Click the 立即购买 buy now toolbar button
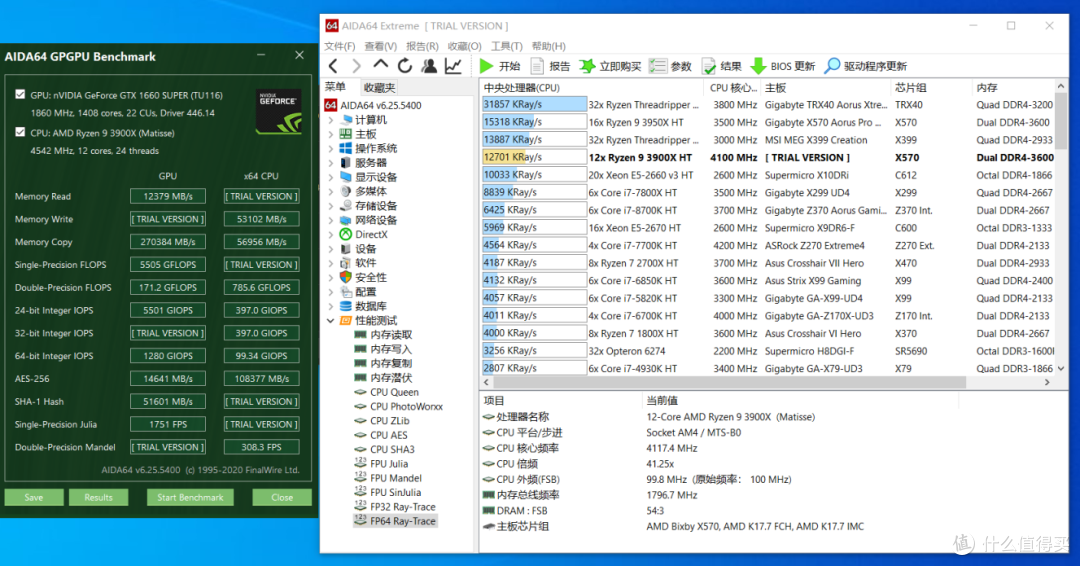1080x566 pixels. coord(610,66)
